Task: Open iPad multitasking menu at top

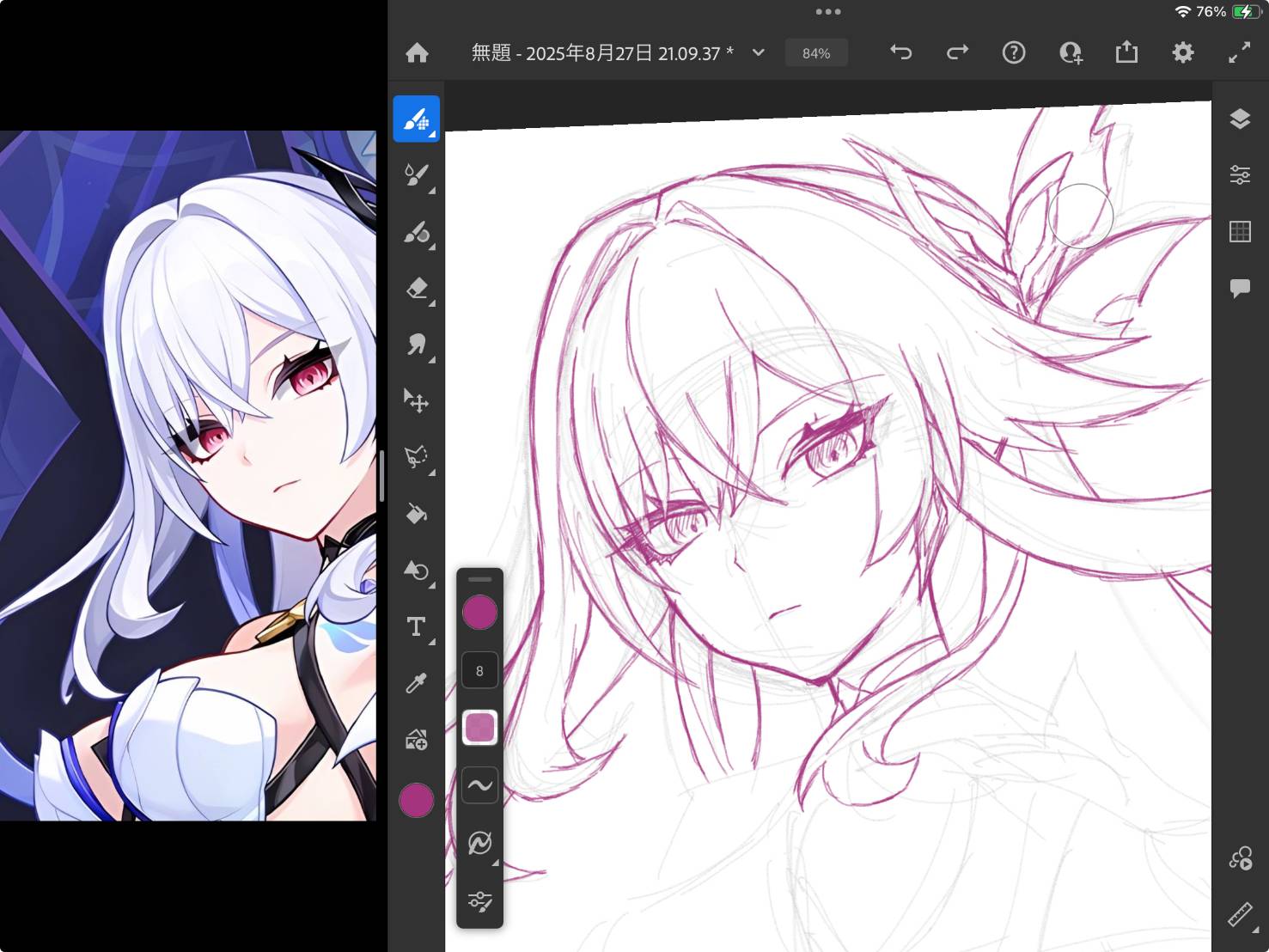Action: pyautogui.click(x=827, y=12)
